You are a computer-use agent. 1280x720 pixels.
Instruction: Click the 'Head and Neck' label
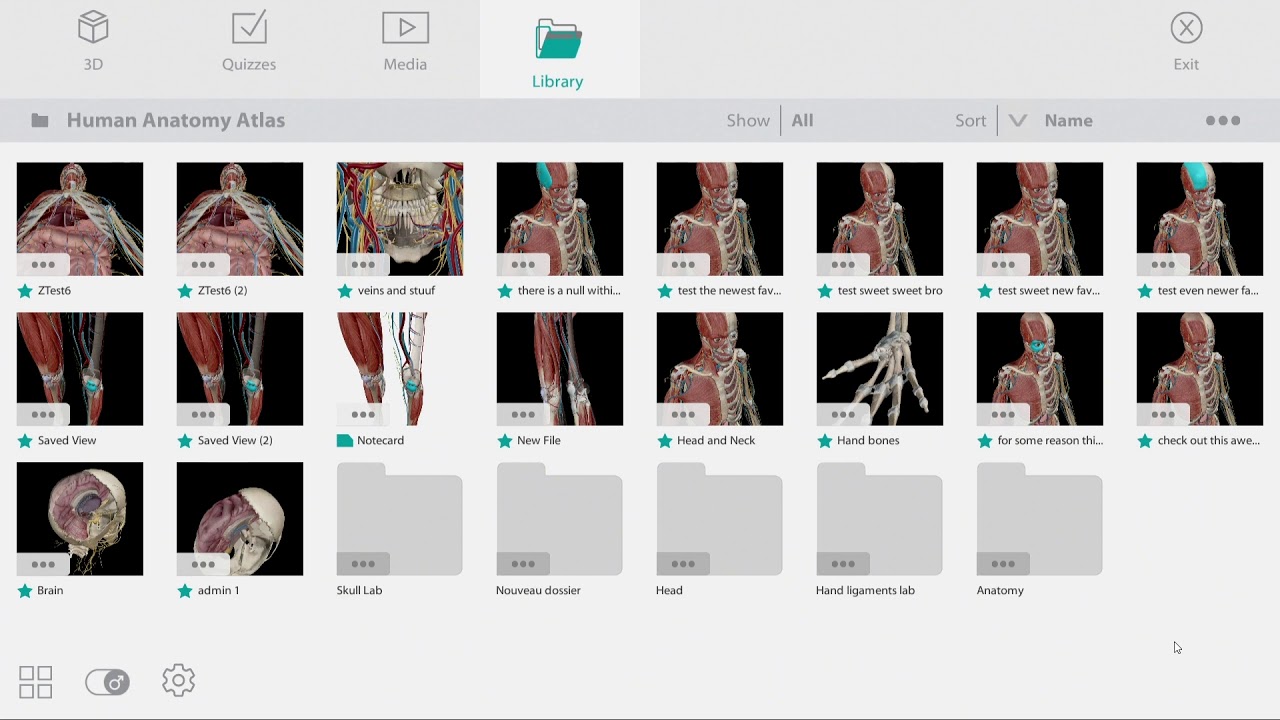click(716, 441)
